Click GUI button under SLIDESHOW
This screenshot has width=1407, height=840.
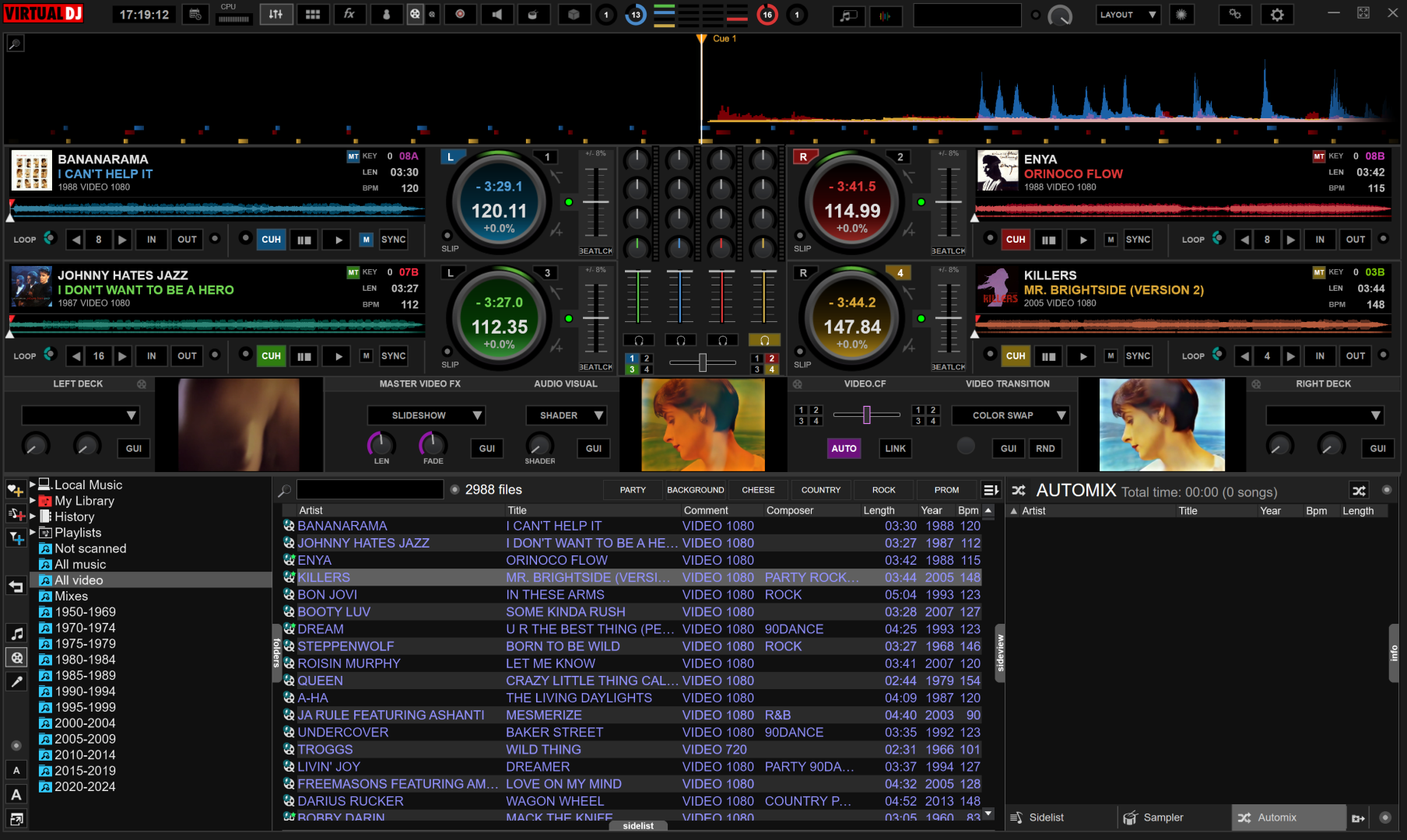pyautogui.click(x=487, y=449)
